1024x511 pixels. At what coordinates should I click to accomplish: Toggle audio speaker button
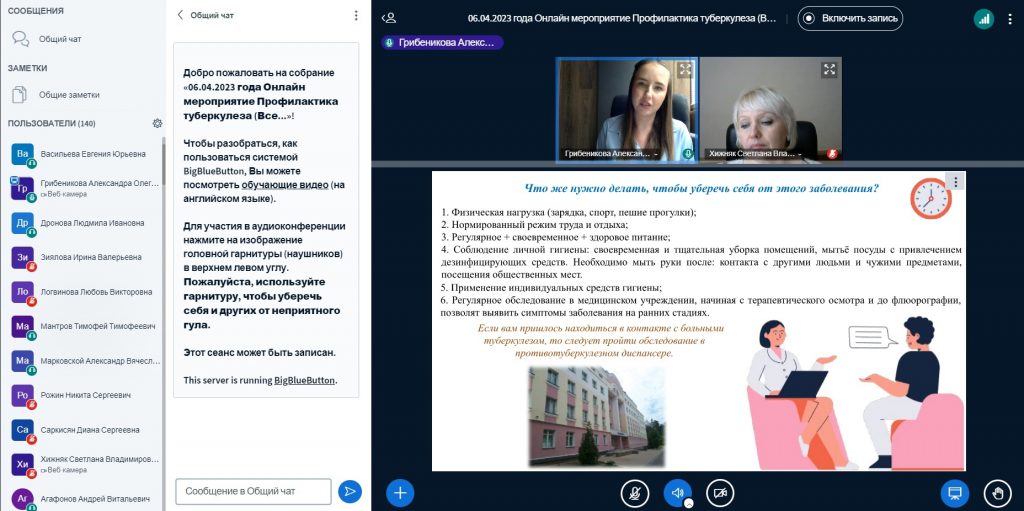point(677,493)
